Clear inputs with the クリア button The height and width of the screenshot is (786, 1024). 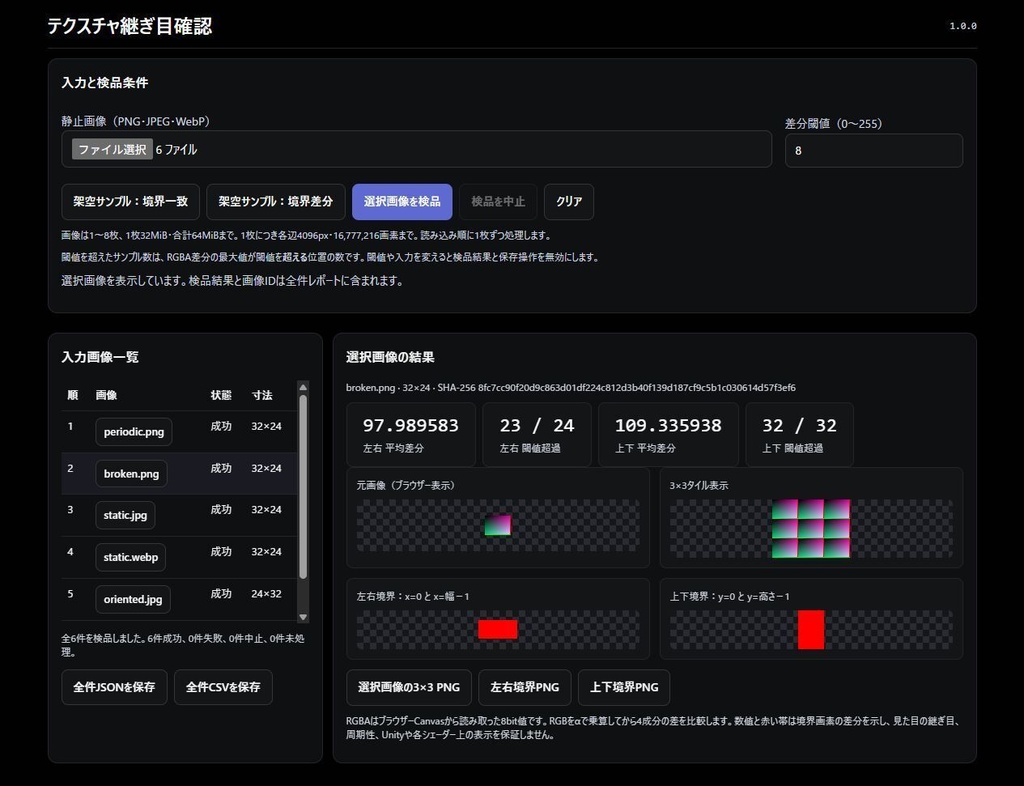pos(569,202)
